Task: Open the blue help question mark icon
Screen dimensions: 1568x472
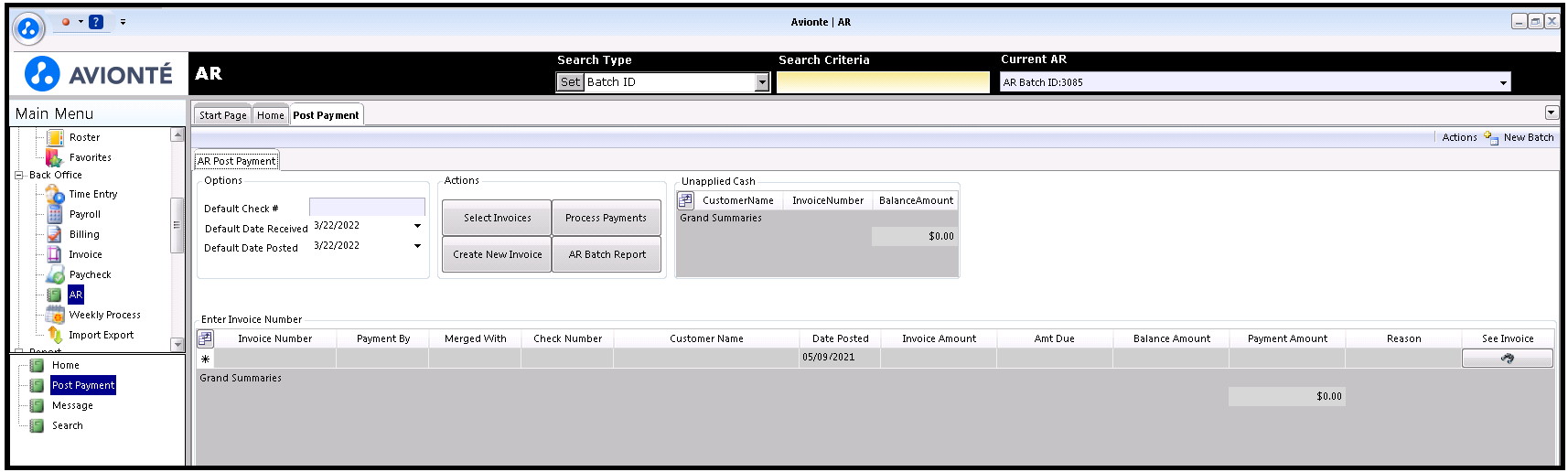Action: (96, 22)
